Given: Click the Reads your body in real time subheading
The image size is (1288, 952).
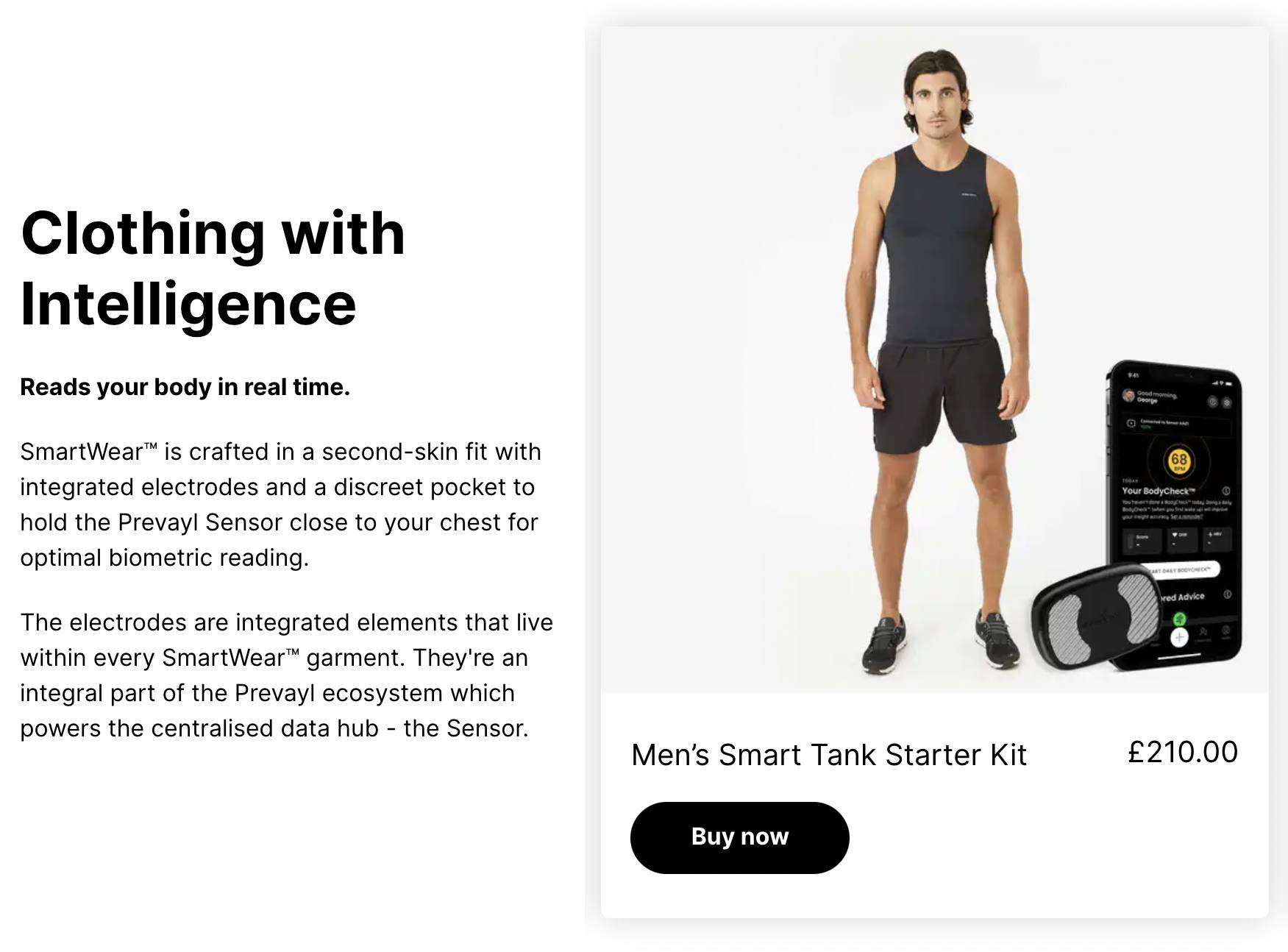Looking at the screenshot, I should [185, 387].
